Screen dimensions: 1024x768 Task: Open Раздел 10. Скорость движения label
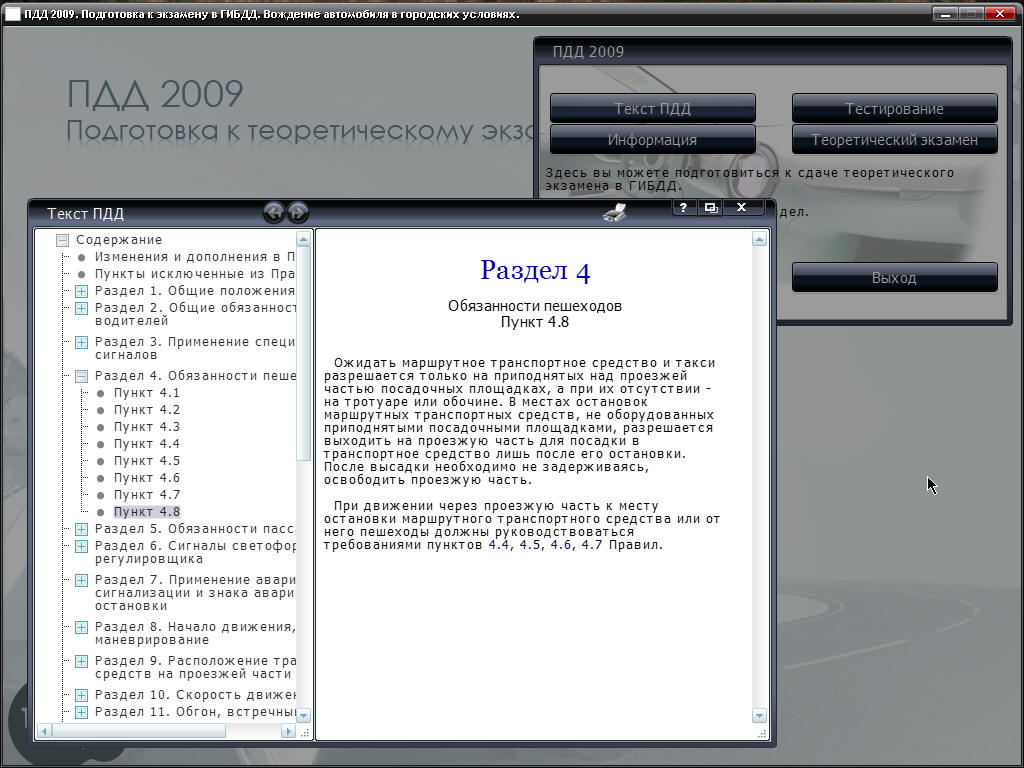[x=195, y=694]
